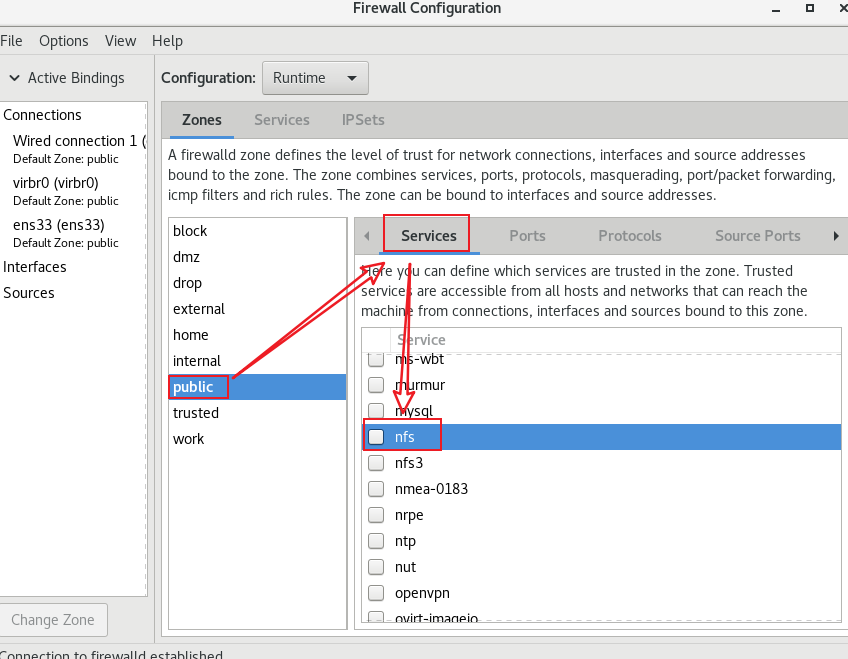Enable the nmea-0183 service checkbox
848x659 pixels.
(376, 489)
